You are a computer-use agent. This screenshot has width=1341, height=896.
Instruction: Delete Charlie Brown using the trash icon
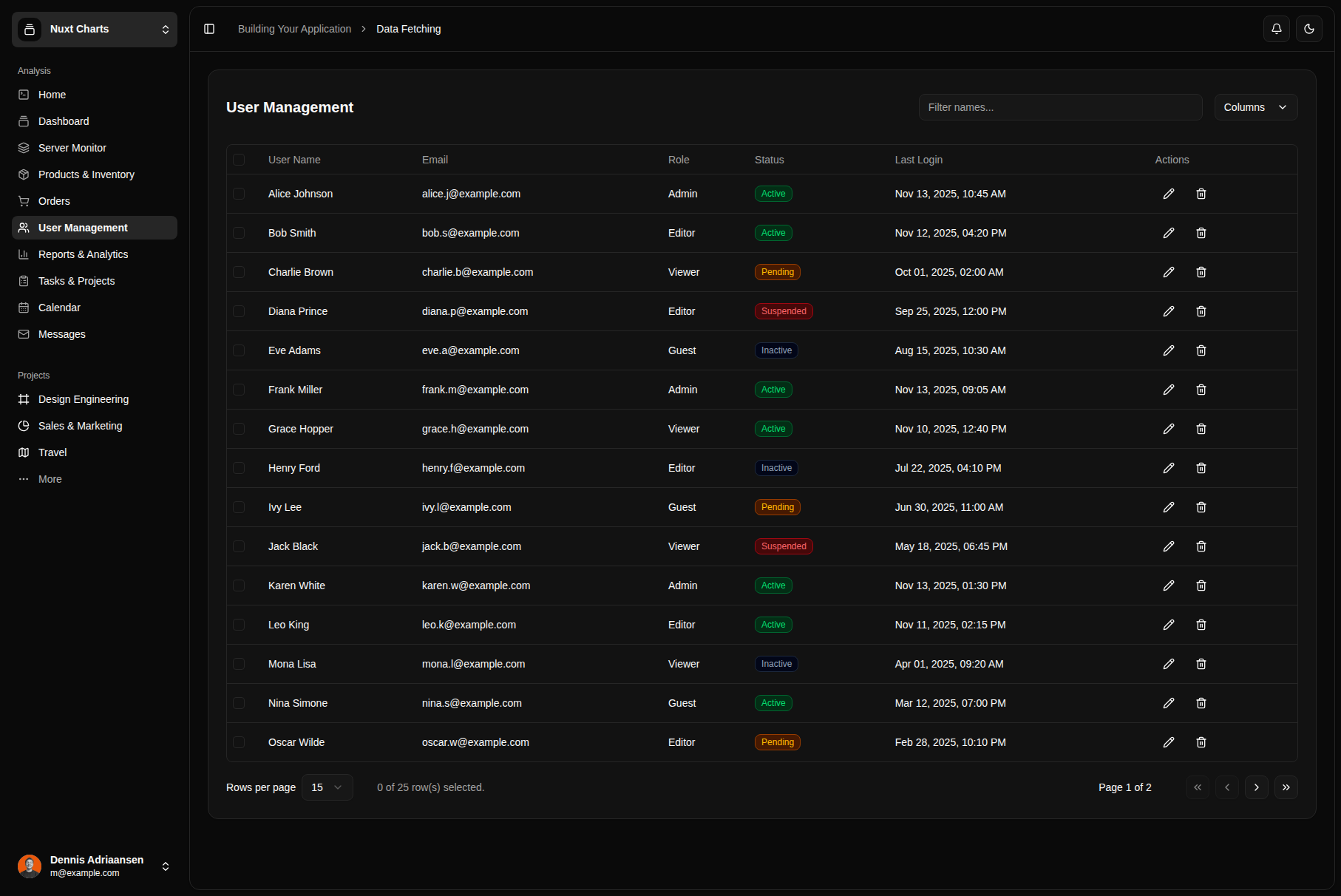coord(1201,272)
